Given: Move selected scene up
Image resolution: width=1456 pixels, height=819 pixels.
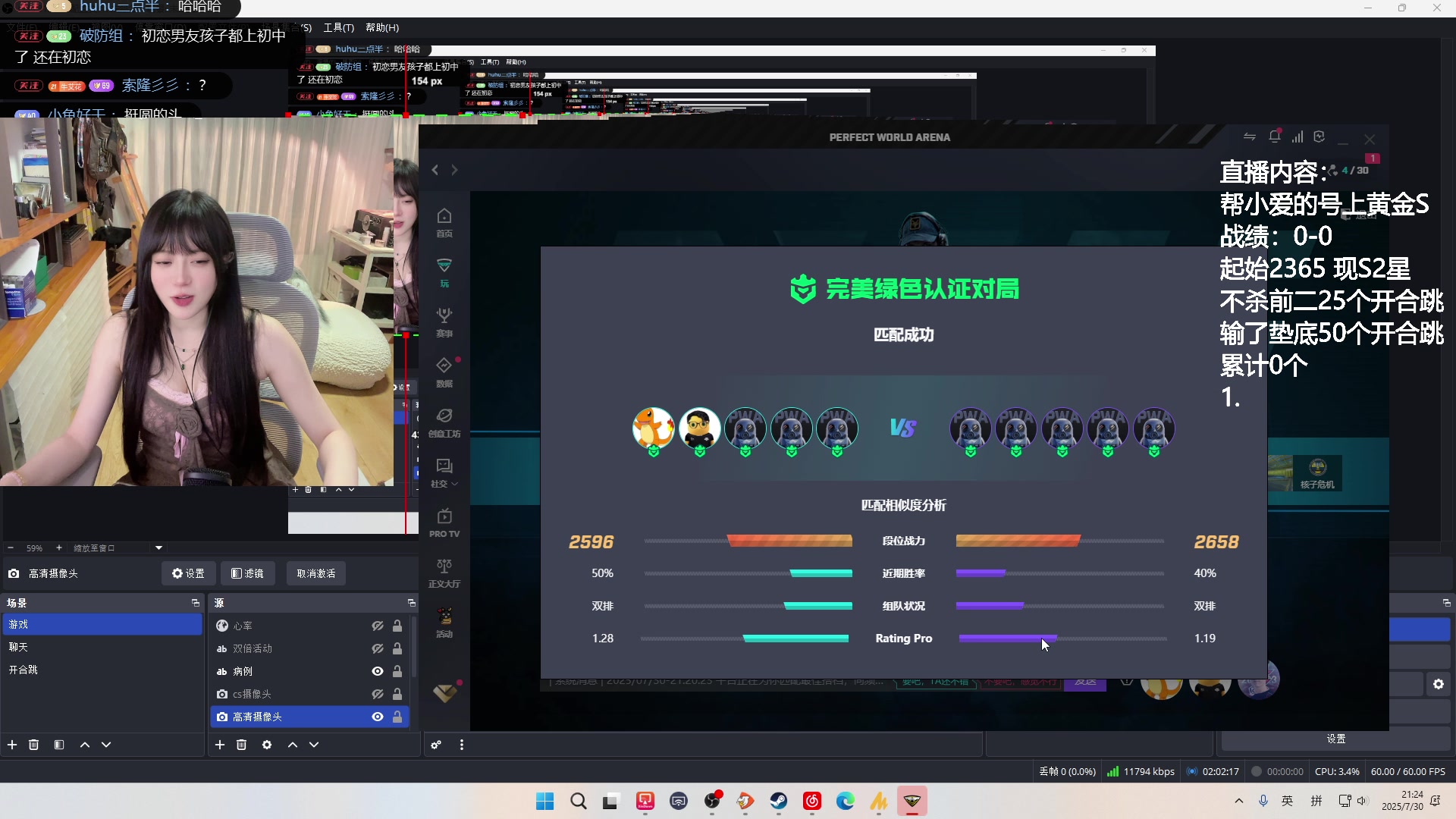Looking at the screenshot, I should (85, 745).
